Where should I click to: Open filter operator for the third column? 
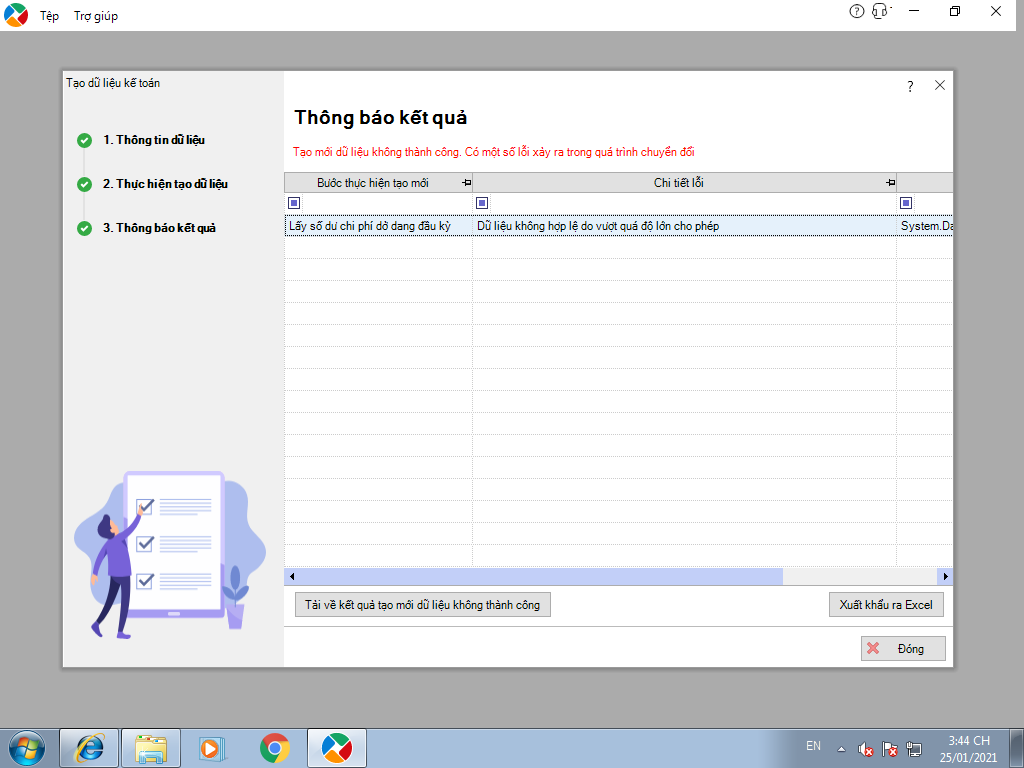[x=906, y=203]
